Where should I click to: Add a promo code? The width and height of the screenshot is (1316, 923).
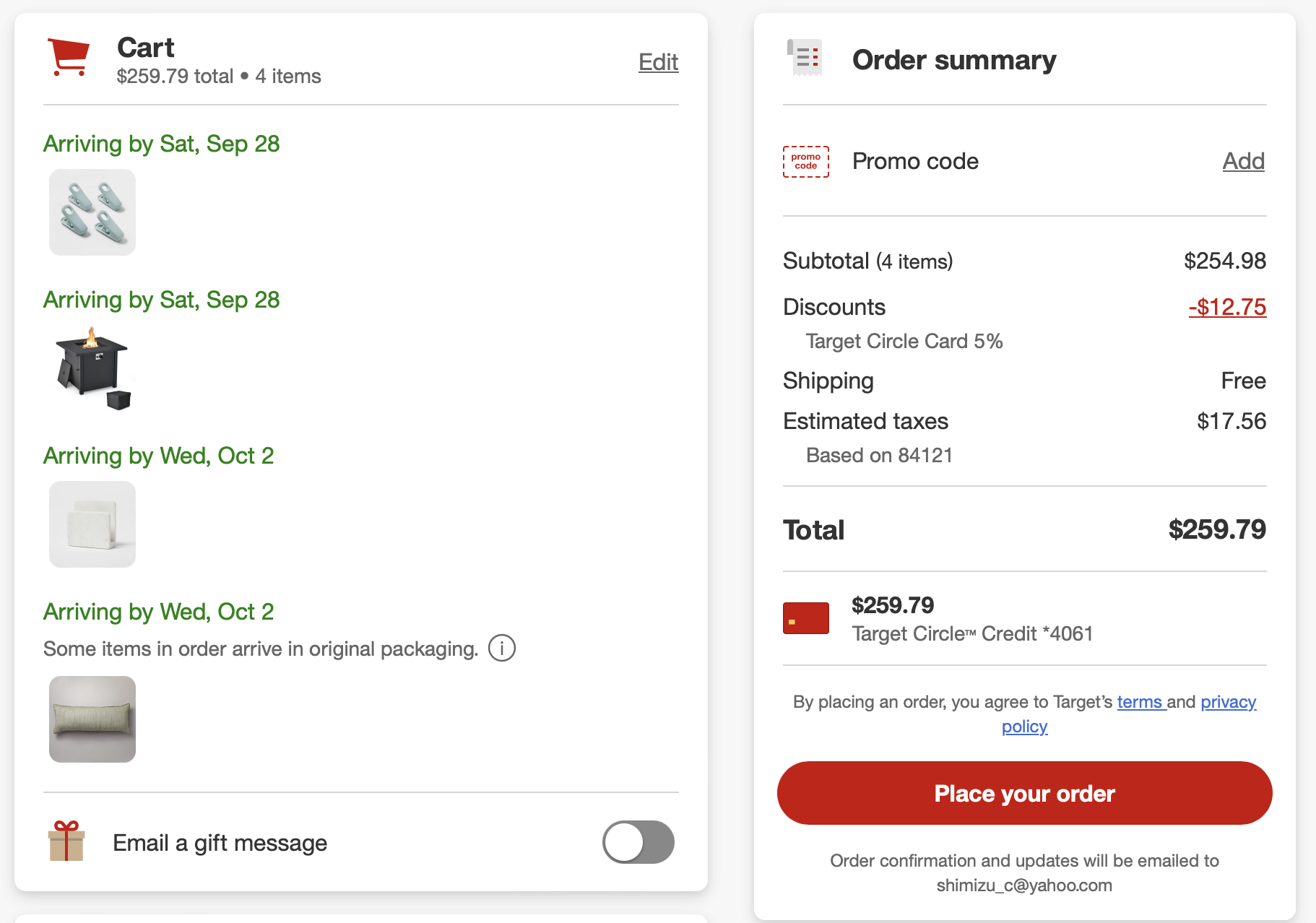(x=1243, y=161)
